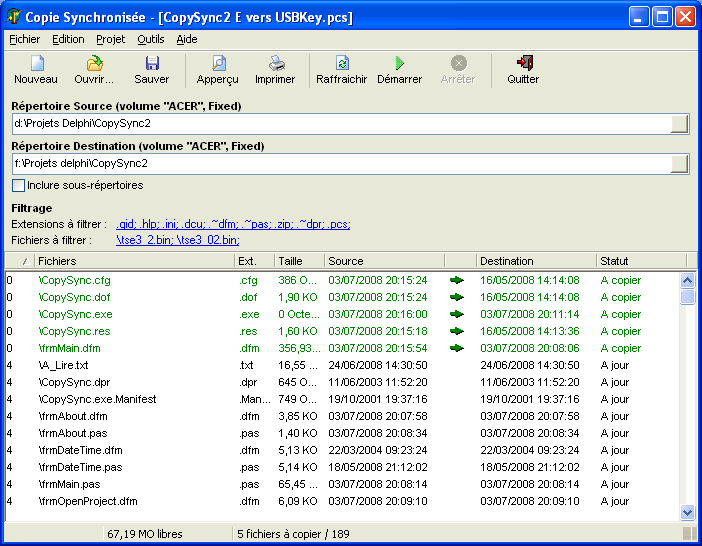Click the extensions filter link
The image size is (702, 546).
tap(233, 224)
